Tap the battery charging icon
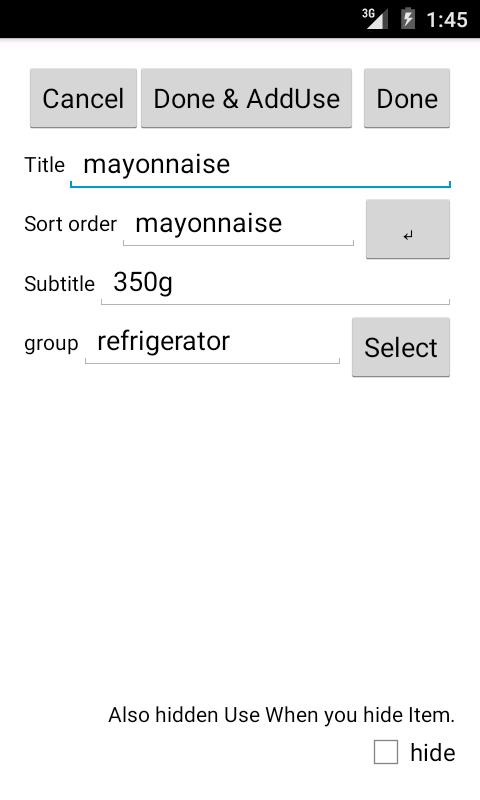This screenshot has width=480, height=800. click(x=408, y=19)
